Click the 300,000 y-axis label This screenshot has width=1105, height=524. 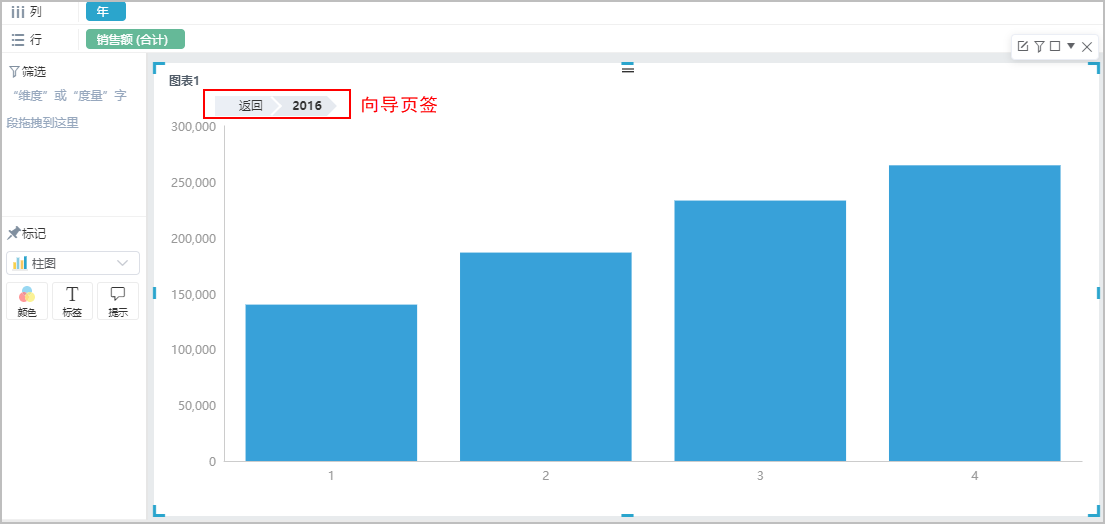pyautogui.click(x=194, y=127)
